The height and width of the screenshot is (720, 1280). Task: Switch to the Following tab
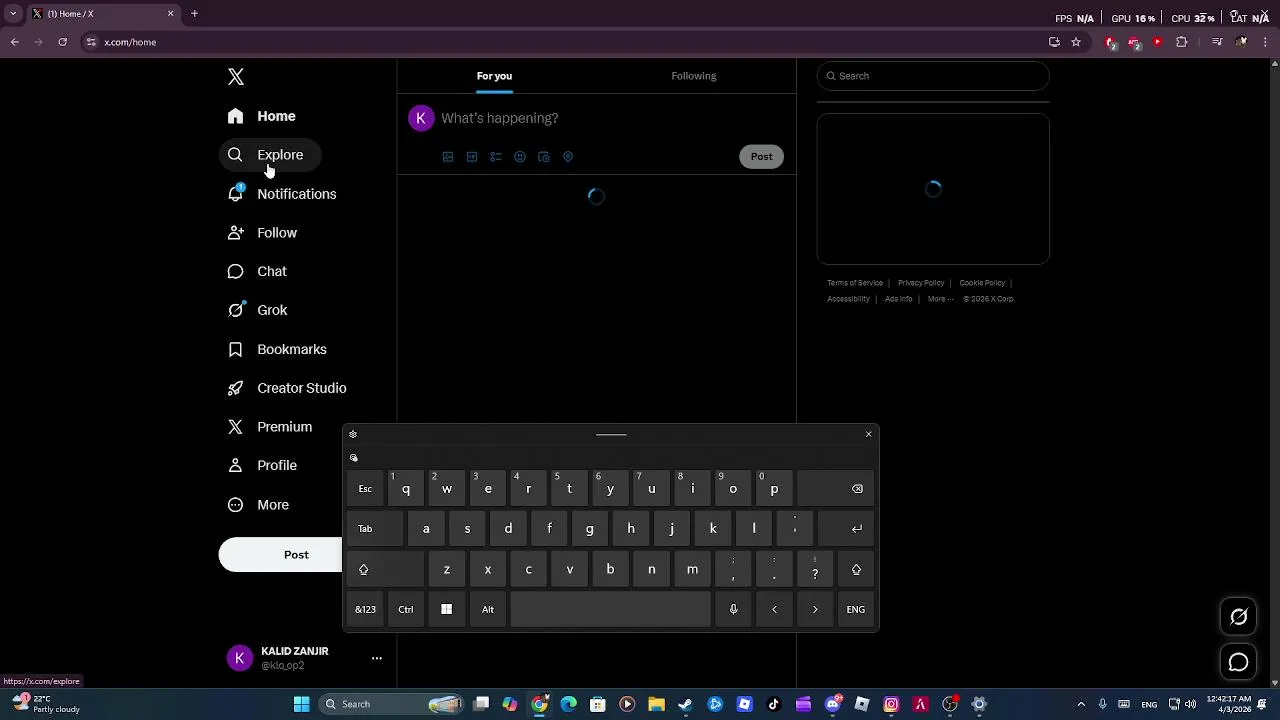pos(694,76)
